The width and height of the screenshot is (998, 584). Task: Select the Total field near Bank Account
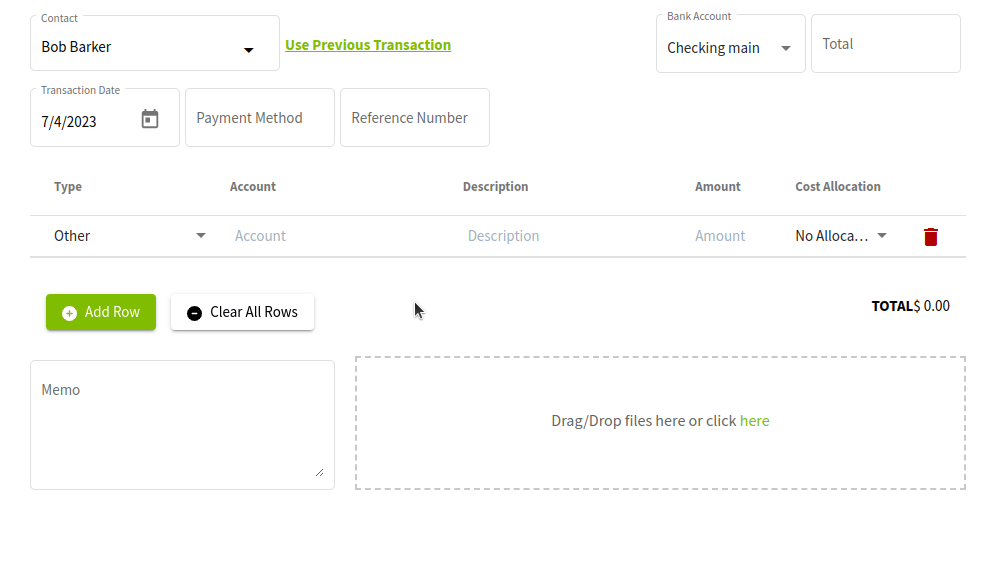[x=884, y=43]
